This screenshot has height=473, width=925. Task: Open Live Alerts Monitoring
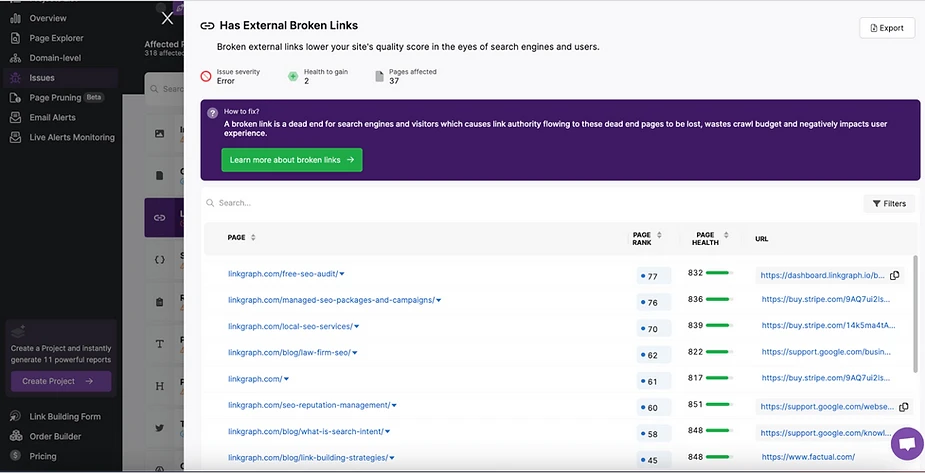(x=72, y=137)
